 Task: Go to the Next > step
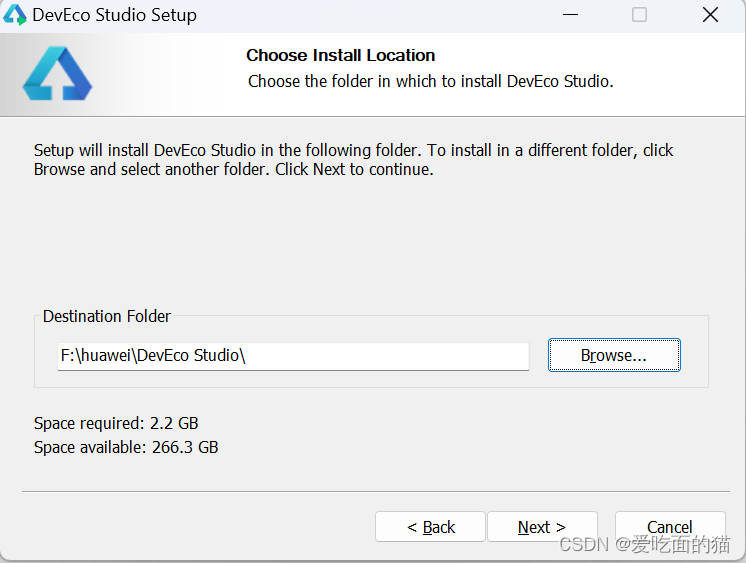[x=542, y=527]
